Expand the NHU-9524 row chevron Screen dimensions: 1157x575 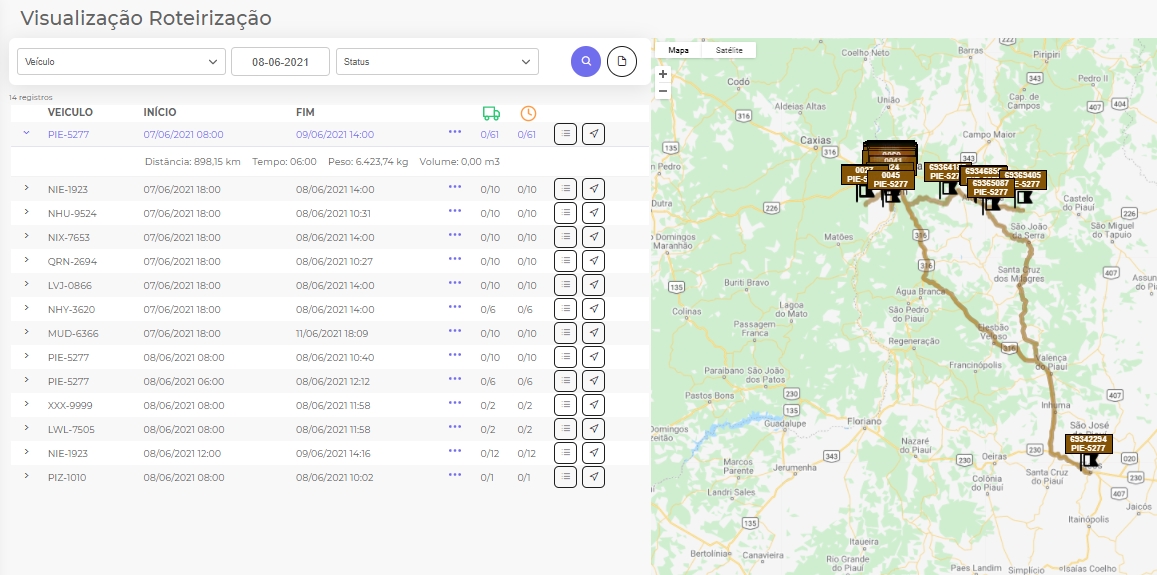pyautogui.click(x=27, y=212)
